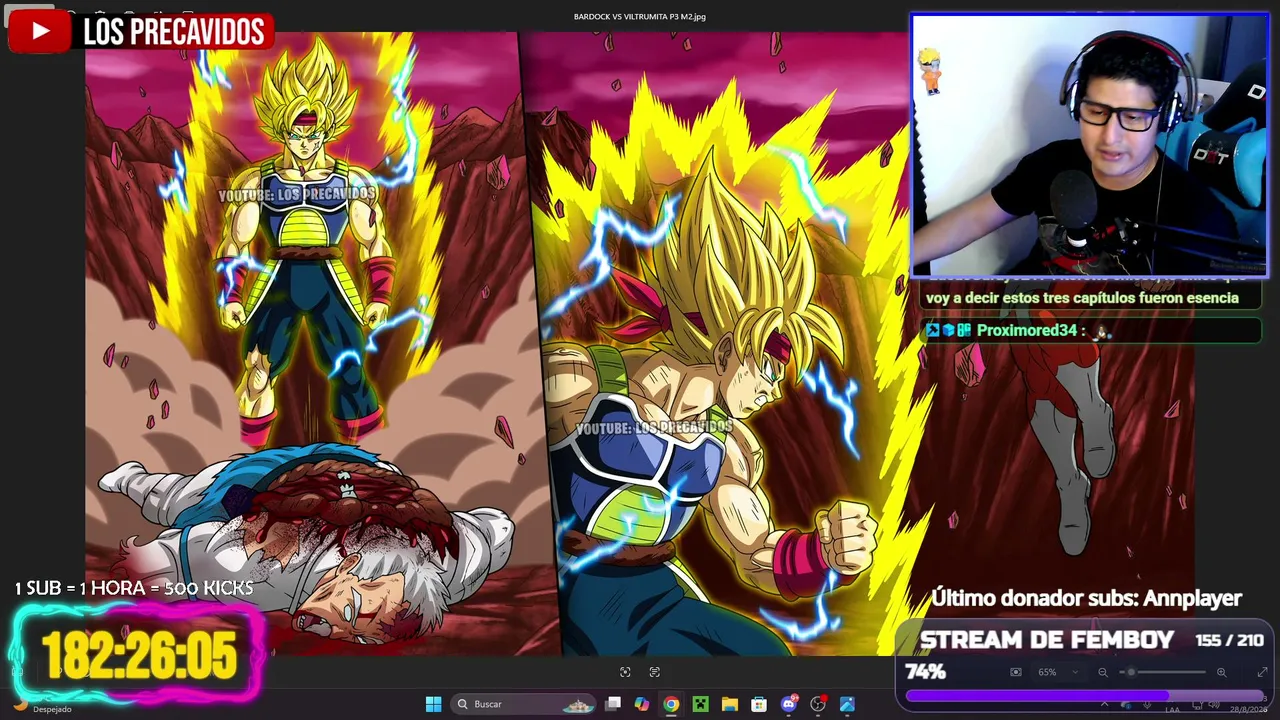The height and width of the screenshot is (720, 1280).
Task: Open Microsoft Store from the taskbar
Action: click(x=759, y=704)
